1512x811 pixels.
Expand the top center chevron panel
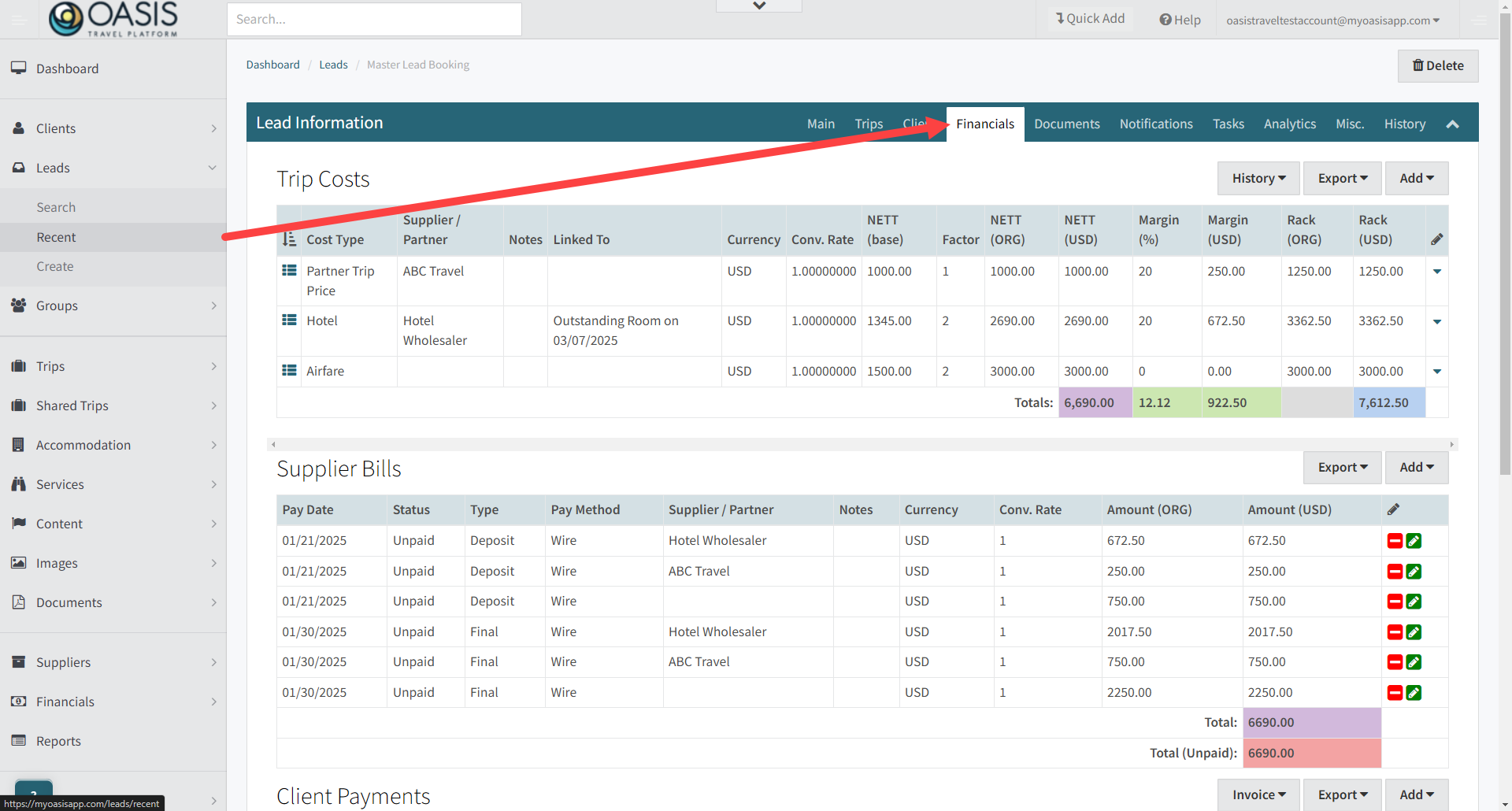pos(759,6)
